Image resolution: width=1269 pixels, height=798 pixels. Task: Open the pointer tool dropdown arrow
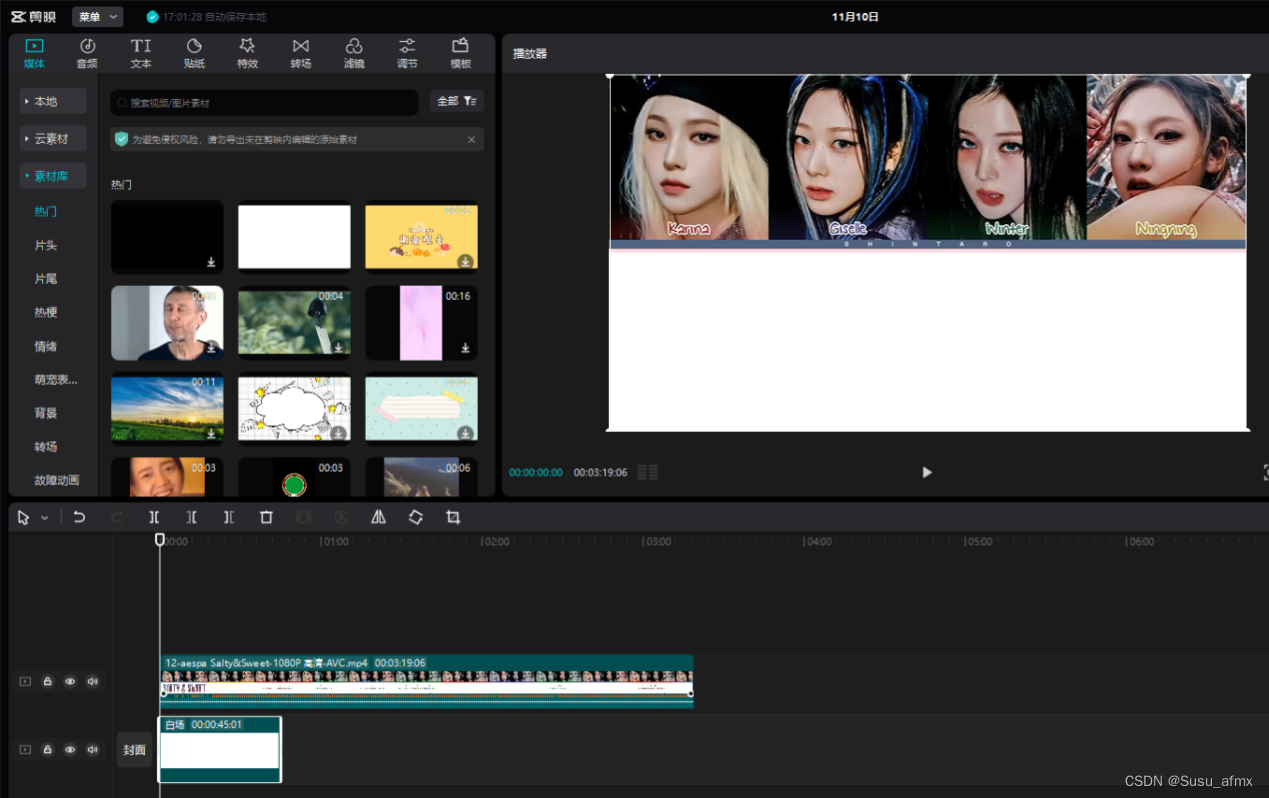click(x=45, y=518)
